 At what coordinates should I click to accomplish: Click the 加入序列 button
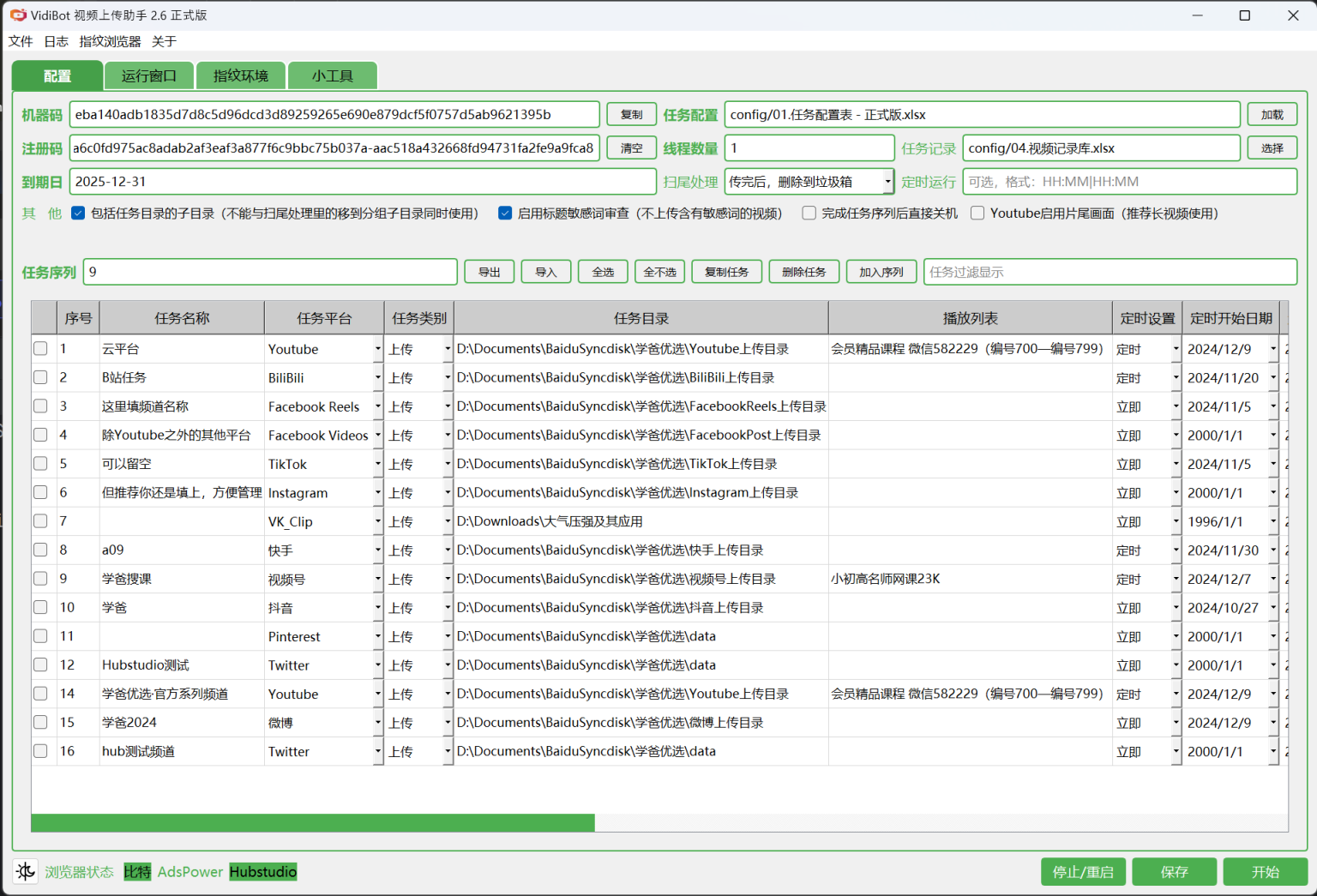click(x=881, y=272)
